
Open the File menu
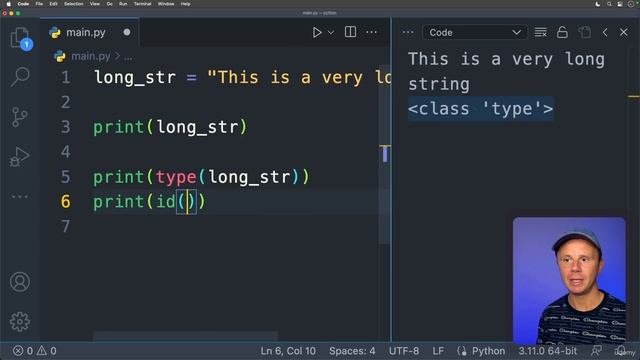[x=39, y=4]
